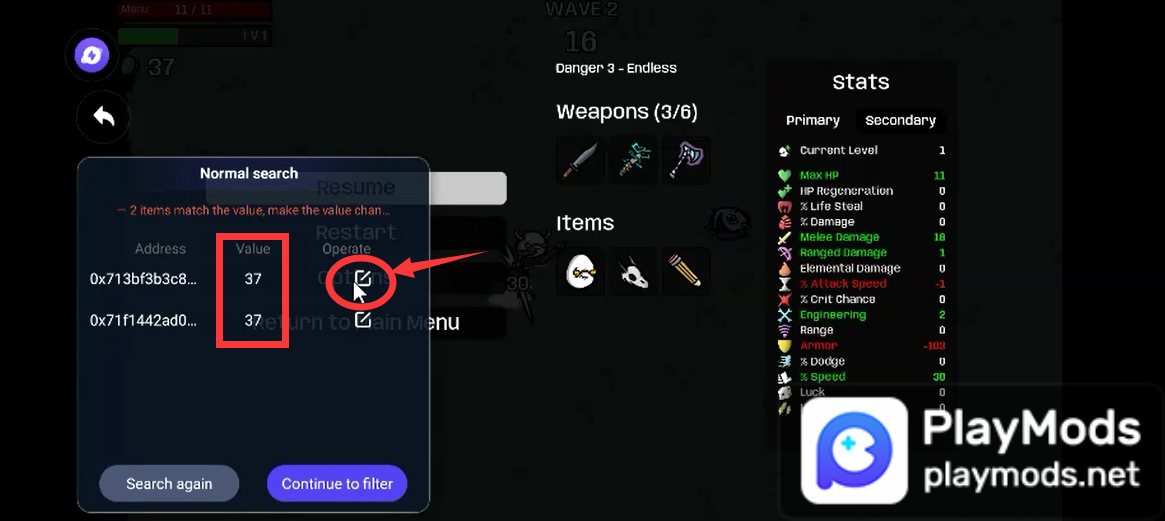
Task: Click the Armor shield stat icon
Action: pos(785,346)
